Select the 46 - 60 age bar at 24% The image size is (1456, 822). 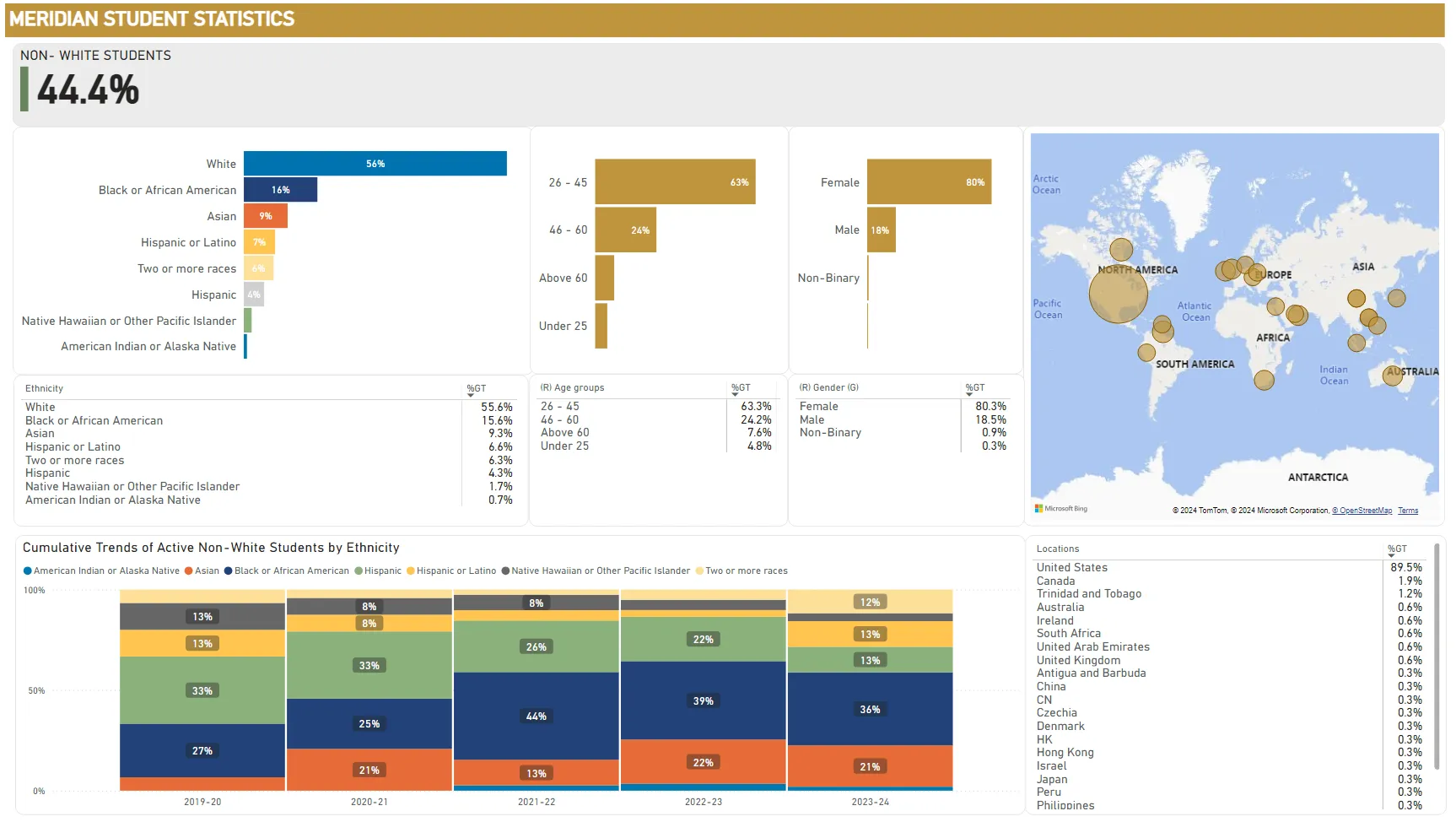[625, 230]
